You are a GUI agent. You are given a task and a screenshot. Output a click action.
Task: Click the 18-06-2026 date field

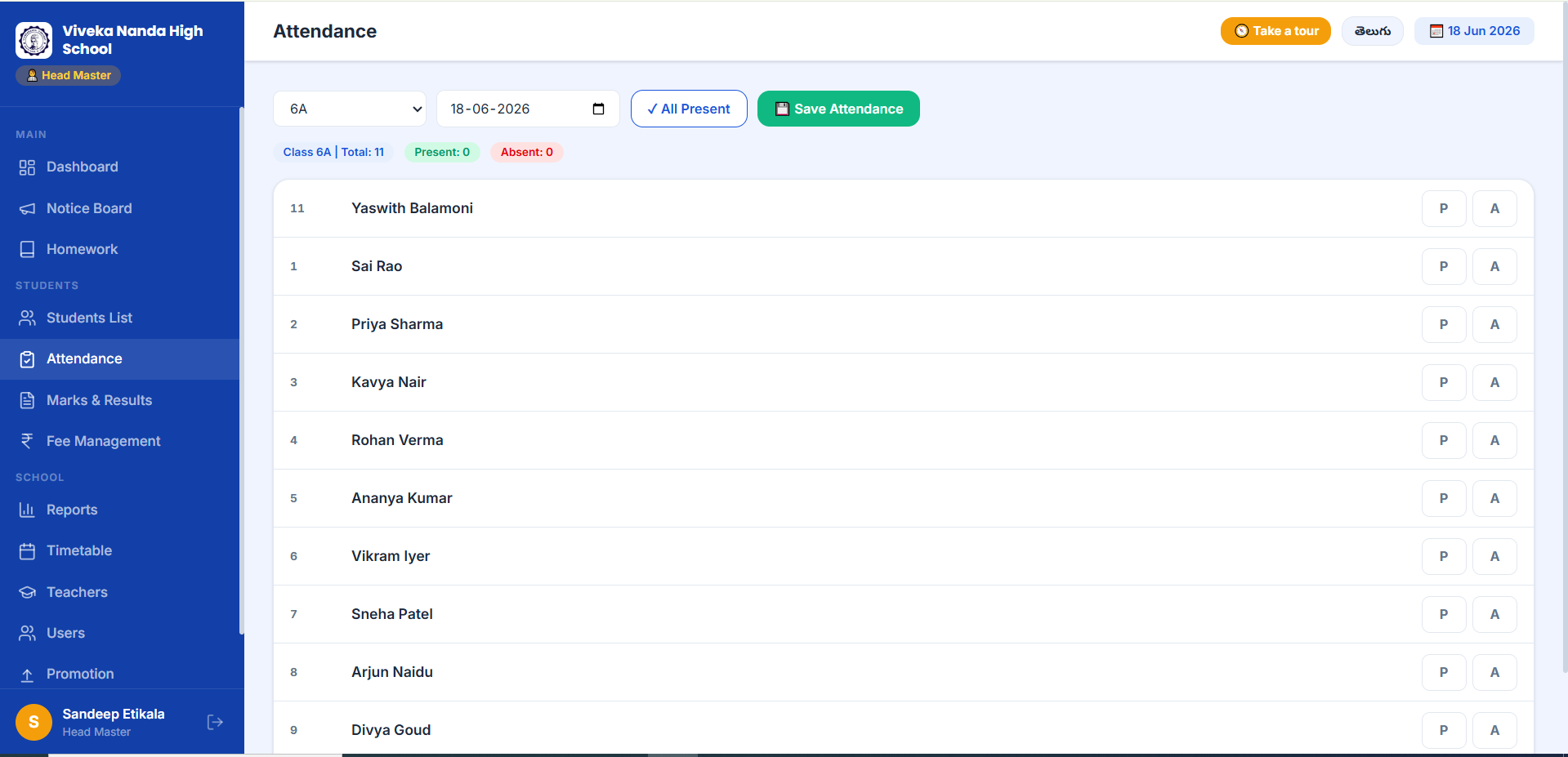pos(528,109)
